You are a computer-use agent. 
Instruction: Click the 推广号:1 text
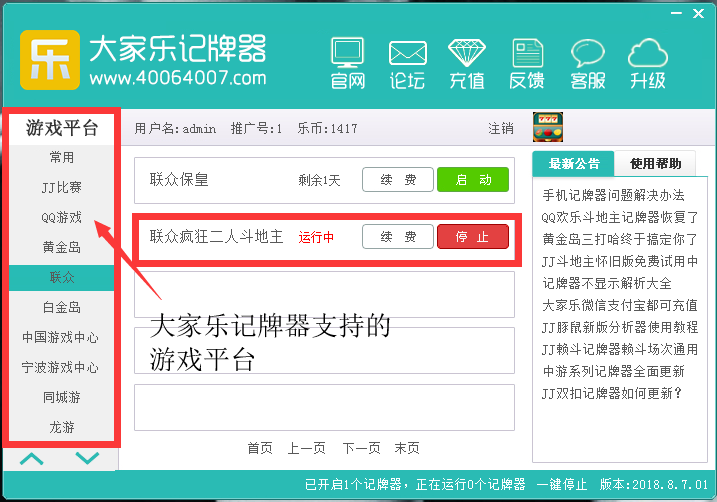(x=256, y=128)
